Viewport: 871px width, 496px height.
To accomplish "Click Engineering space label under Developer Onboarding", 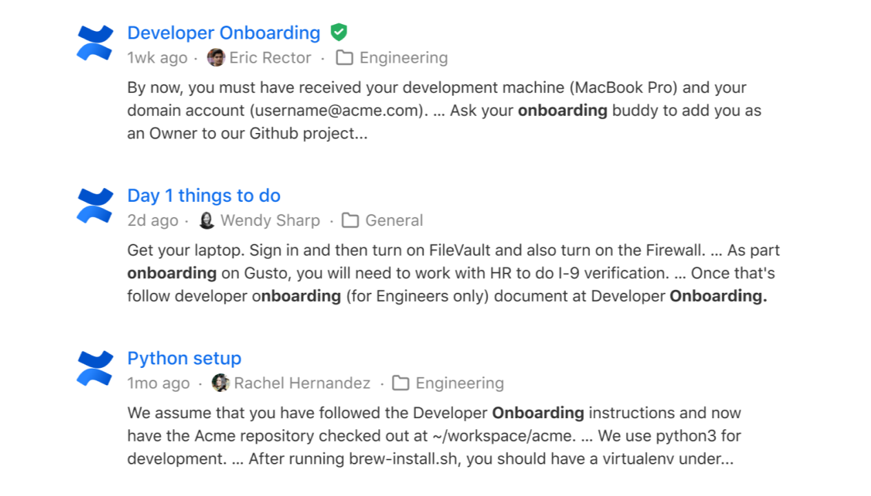I will point(403,58).
